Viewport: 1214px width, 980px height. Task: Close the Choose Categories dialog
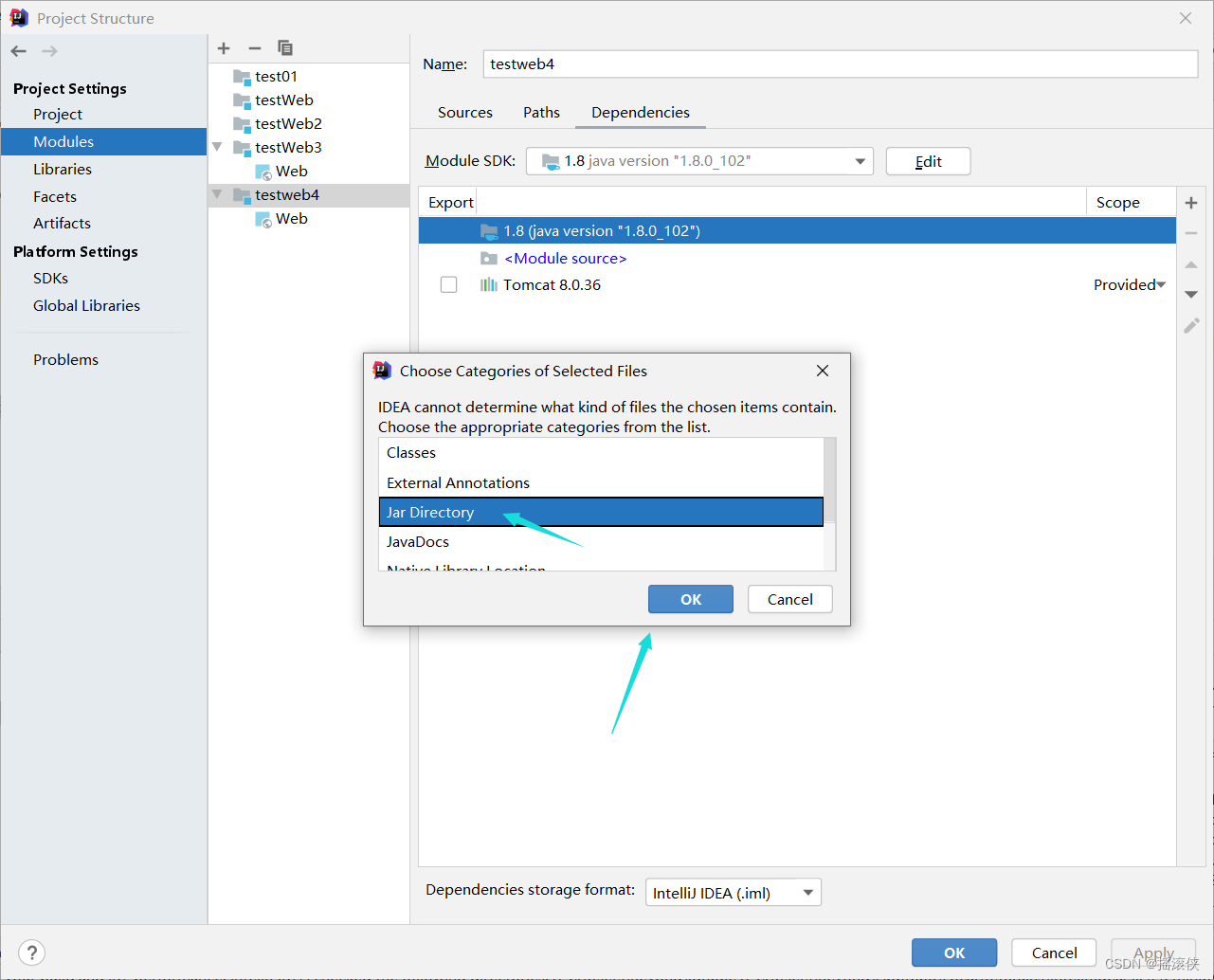(x=823, y=371)
